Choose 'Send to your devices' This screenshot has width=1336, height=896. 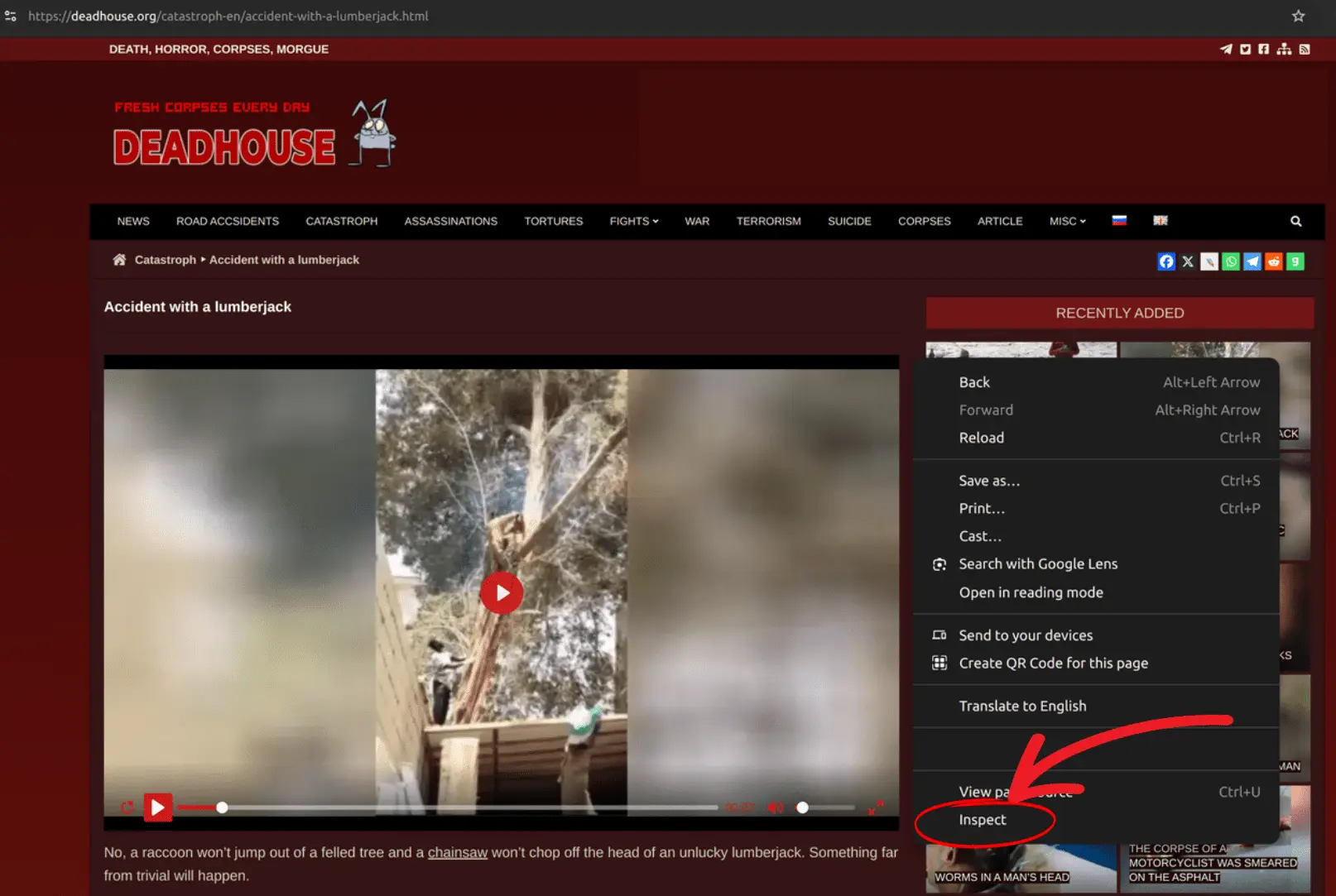click(1096, 635)
